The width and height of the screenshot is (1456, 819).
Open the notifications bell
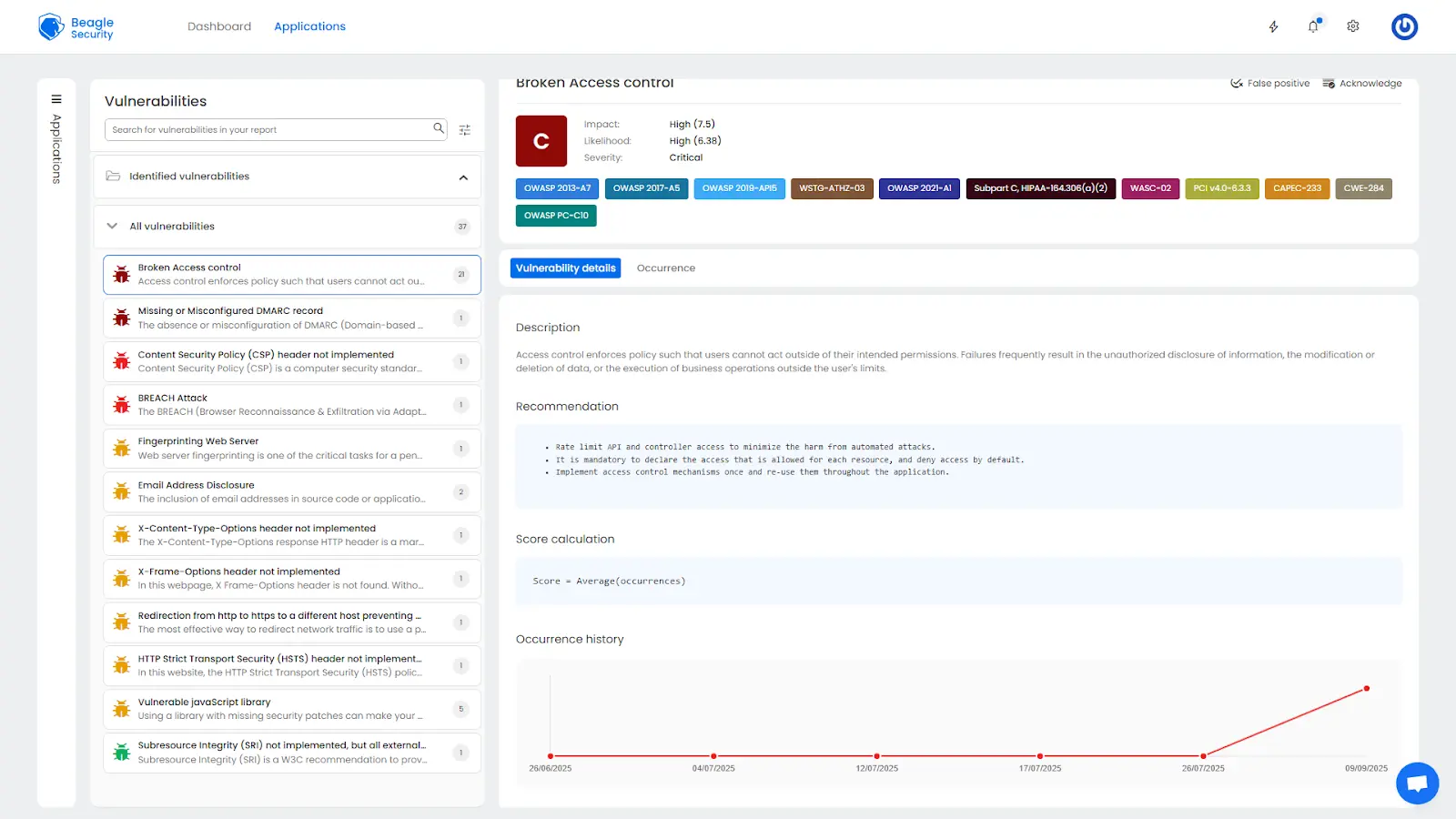[1313, 26]
